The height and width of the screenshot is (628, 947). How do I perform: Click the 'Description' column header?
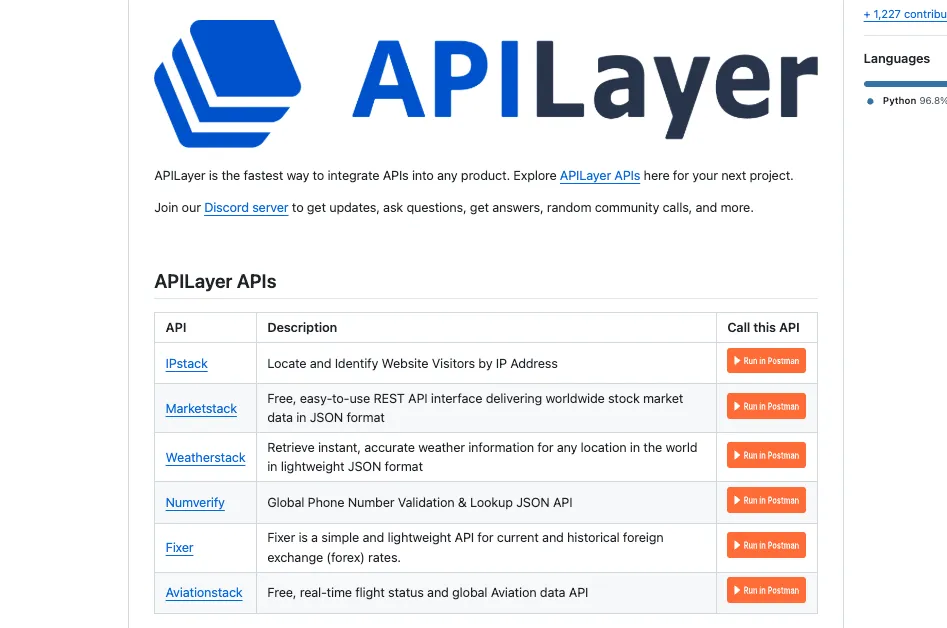[x=302, y=328]
